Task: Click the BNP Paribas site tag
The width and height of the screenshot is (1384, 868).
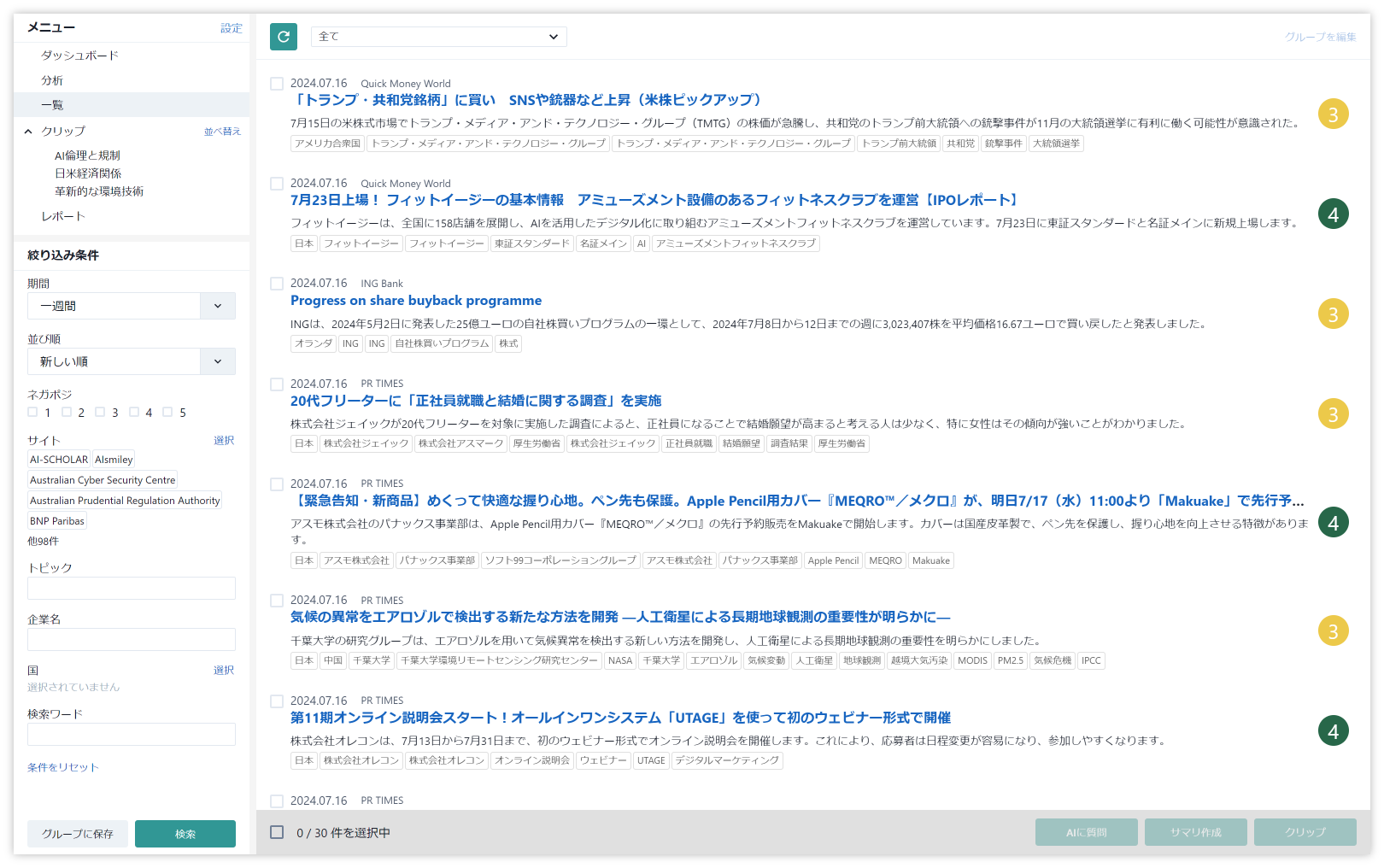Action: pyautogui.click(x=57, y=521)
